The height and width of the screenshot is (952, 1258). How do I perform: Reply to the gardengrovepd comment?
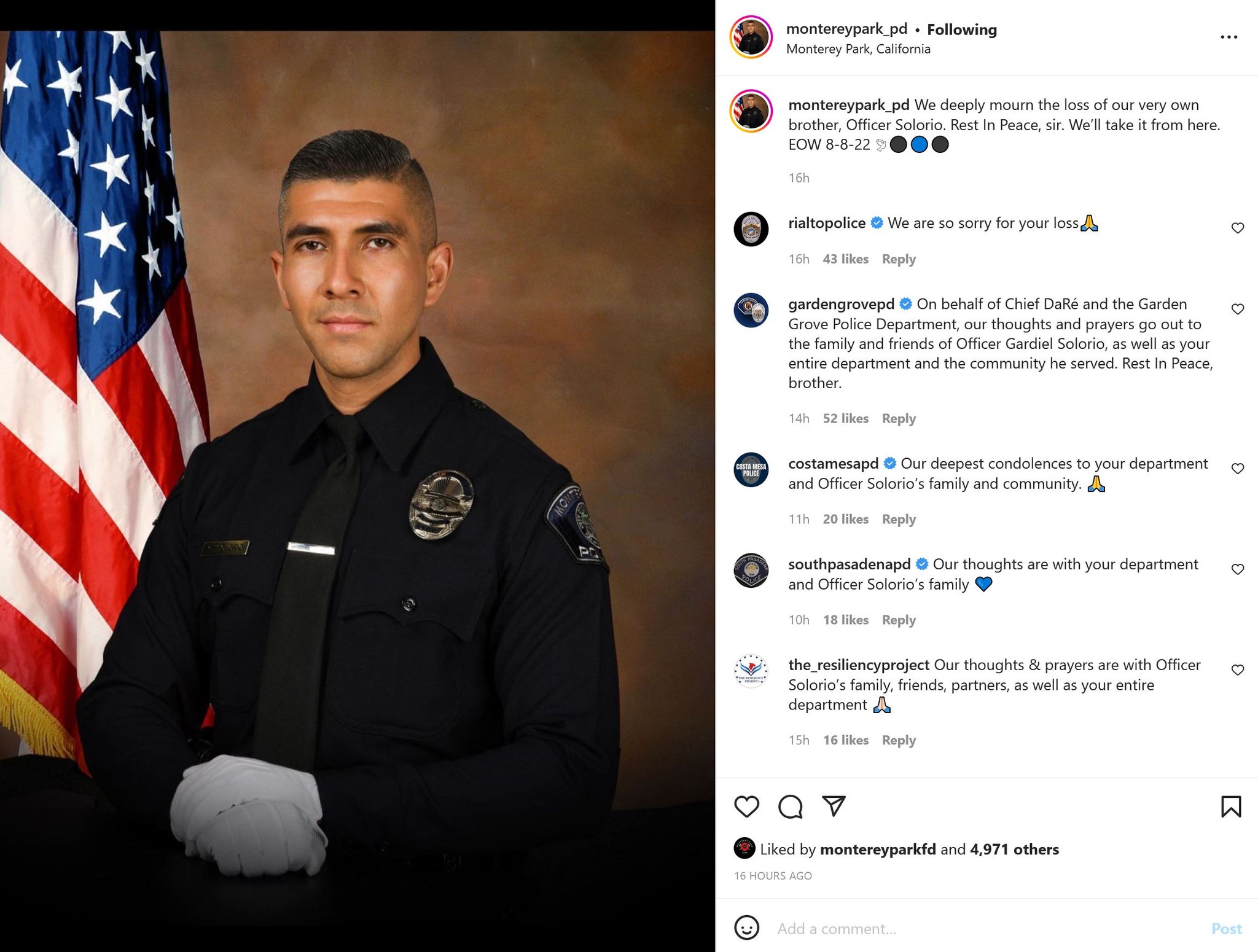(x=899, y=419)
